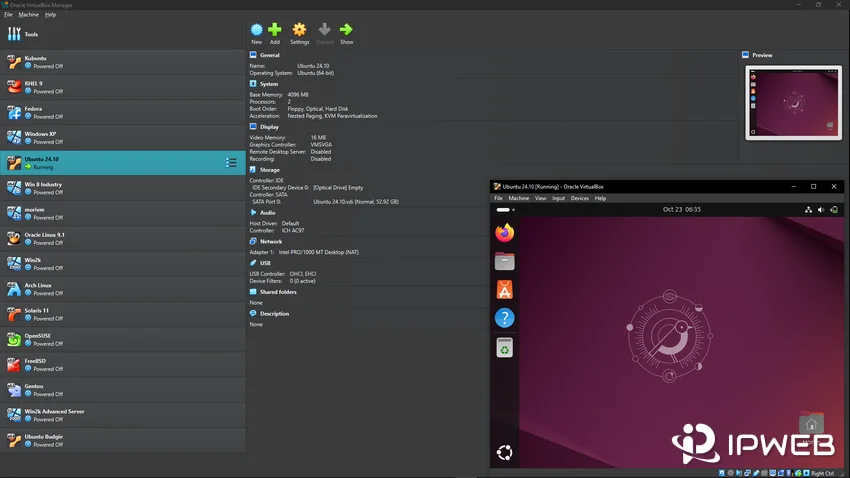Open the Input menu in the VM window
This screenshot has height=478, width=850.
click(x=558, y=198)
